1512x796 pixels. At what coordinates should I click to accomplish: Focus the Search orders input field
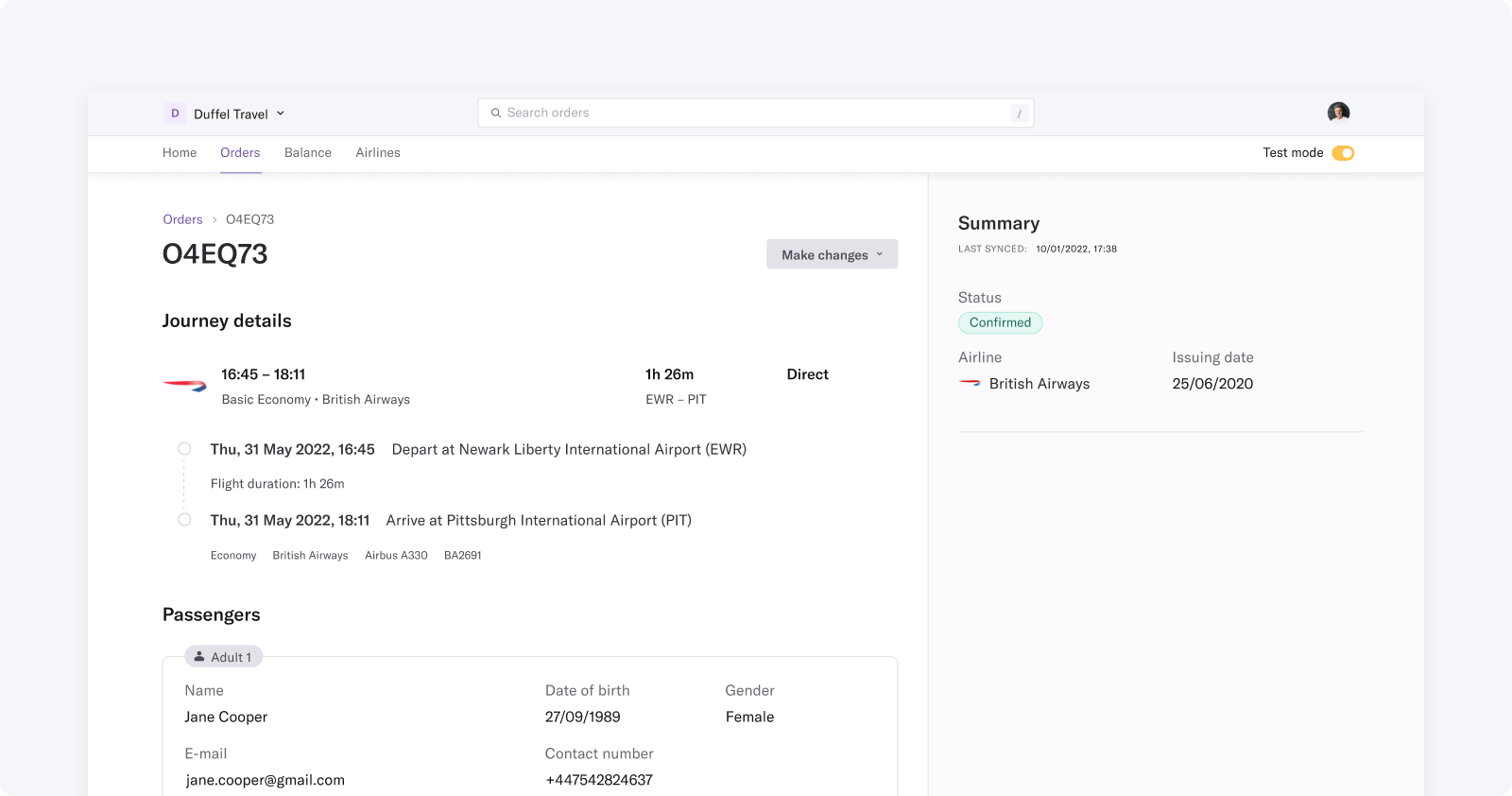tap(755, 113)
